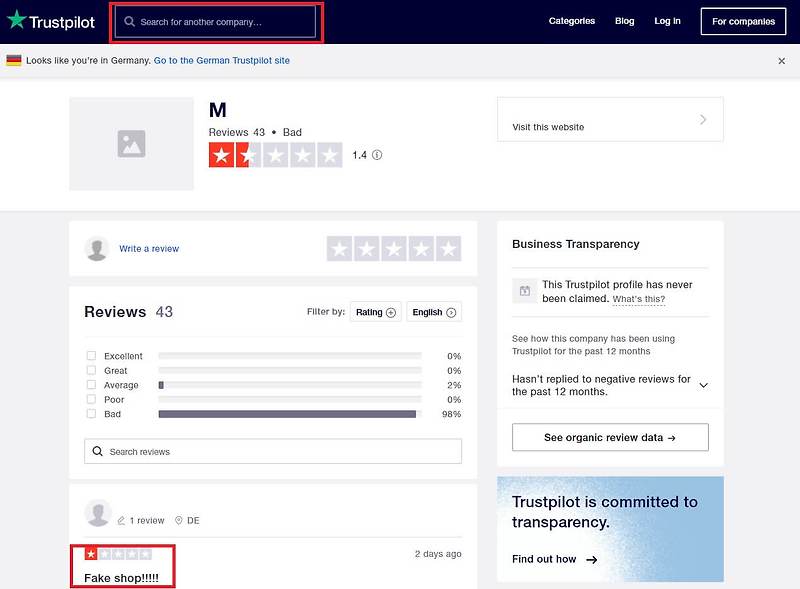
Task: Follow Go to the German Trustpilot site
Action: pyautogui.click(x=221, y=60)
